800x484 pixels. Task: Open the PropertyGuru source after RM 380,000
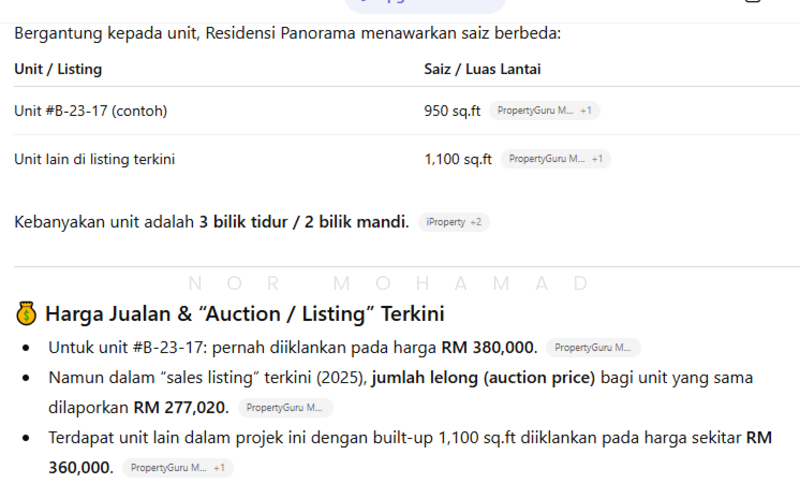[x=593, y=348]
